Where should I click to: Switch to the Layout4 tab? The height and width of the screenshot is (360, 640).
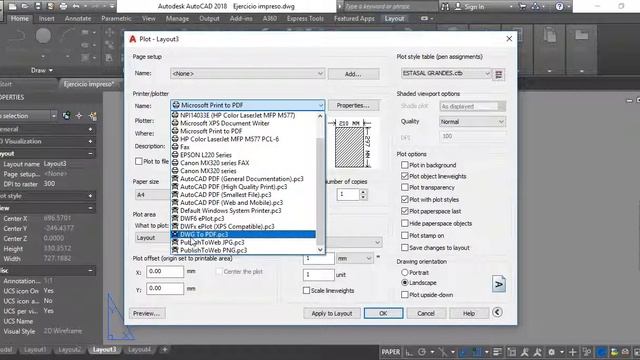click(139, 350)
